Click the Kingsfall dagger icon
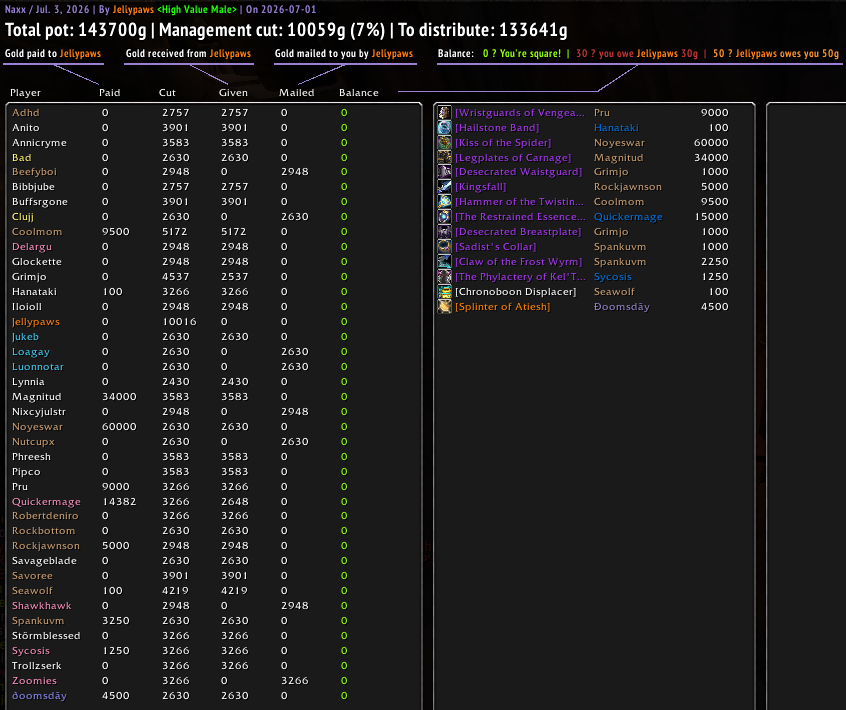846x710 pixels. [444, 187]
